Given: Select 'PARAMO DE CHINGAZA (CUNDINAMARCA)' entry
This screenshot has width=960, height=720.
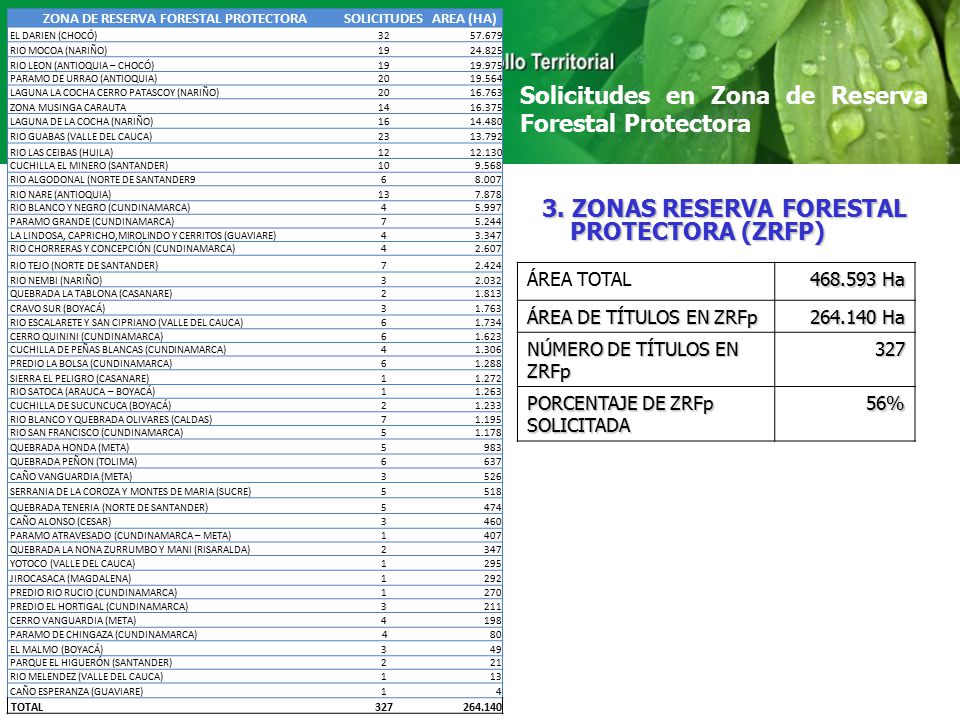Looking at the screenshot, I should 103,635.
